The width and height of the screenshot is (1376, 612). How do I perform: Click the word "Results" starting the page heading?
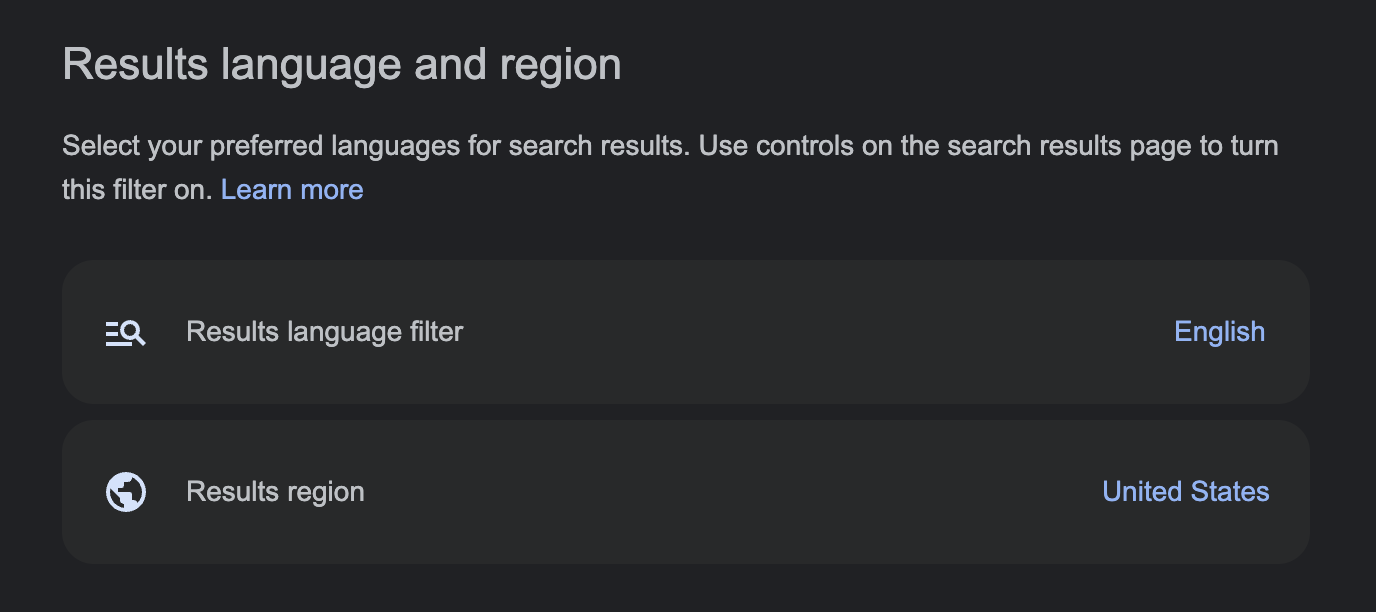pyautogui.click(x=135, y=65)
